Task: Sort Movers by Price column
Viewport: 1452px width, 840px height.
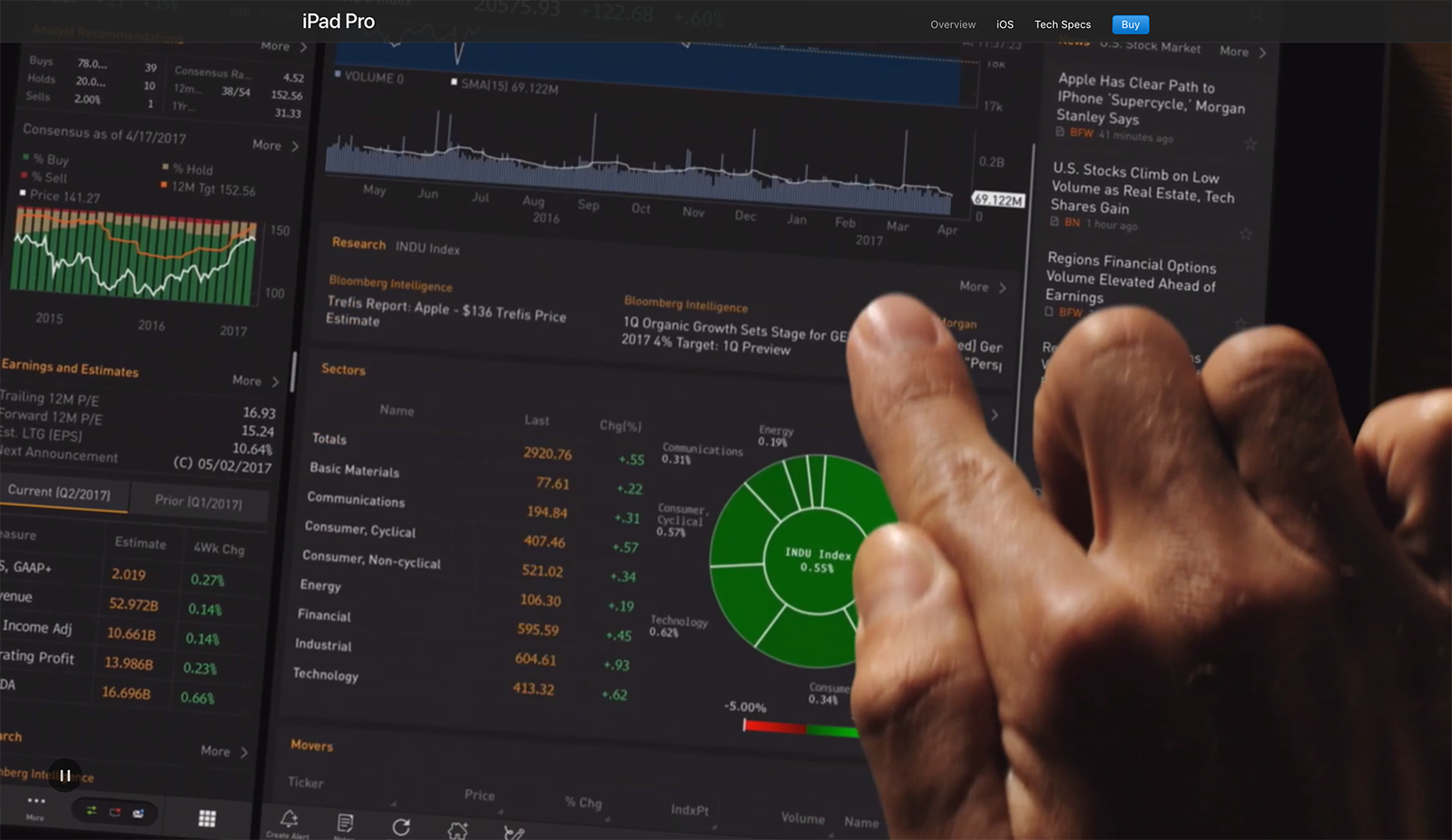Action: (480, 795)
